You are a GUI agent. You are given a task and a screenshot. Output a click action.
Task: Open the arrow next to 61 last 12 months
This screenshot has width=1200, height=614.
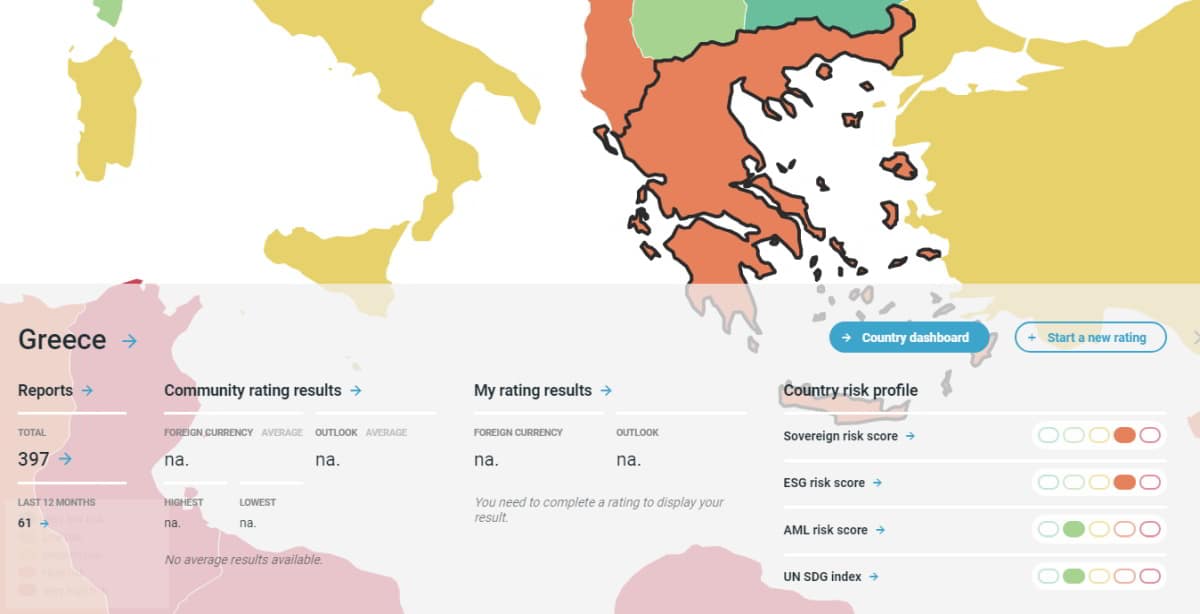44,523
